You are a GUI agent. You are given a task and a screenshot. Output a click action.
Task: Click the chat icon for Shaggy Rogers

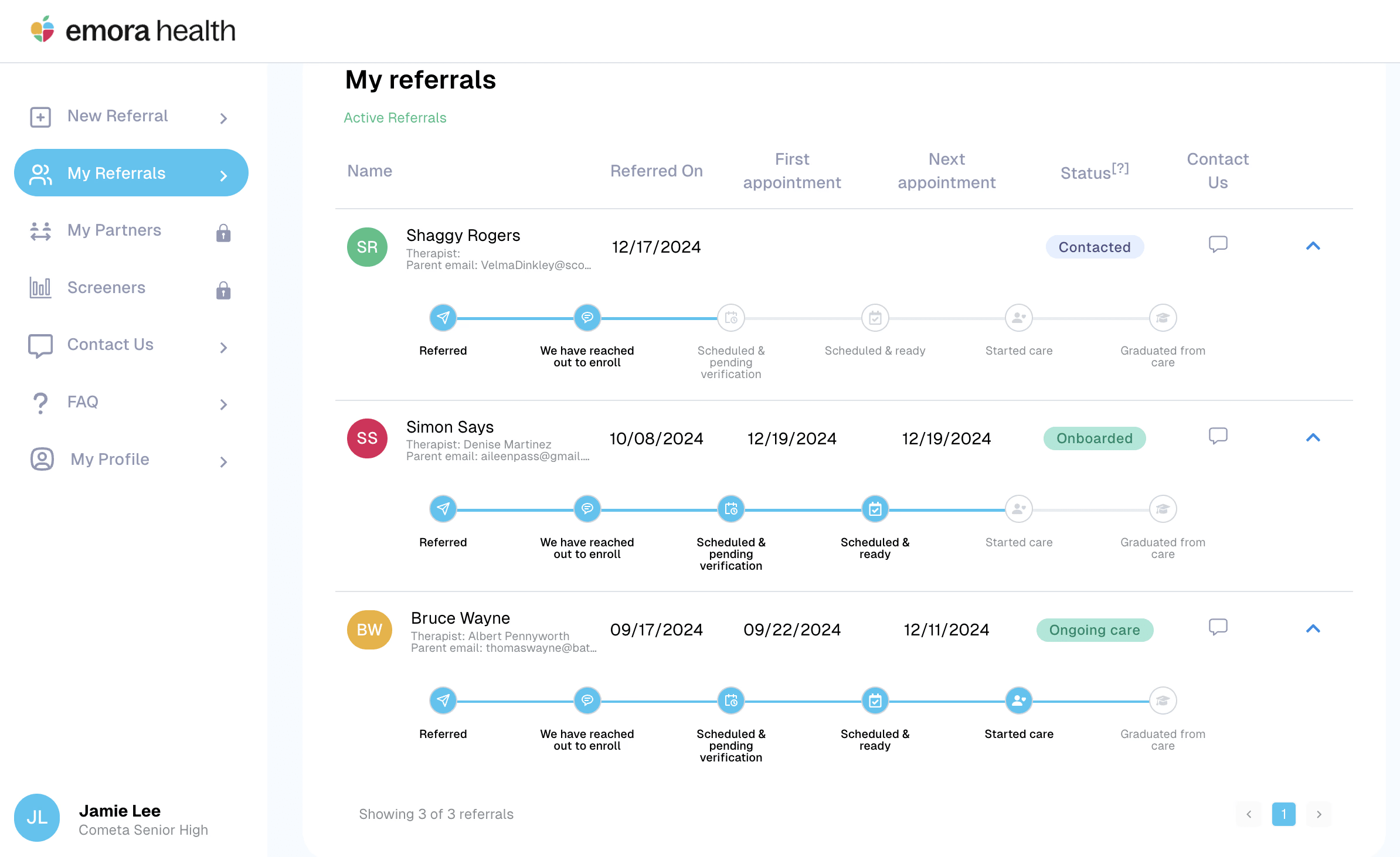coord(1218,244)
